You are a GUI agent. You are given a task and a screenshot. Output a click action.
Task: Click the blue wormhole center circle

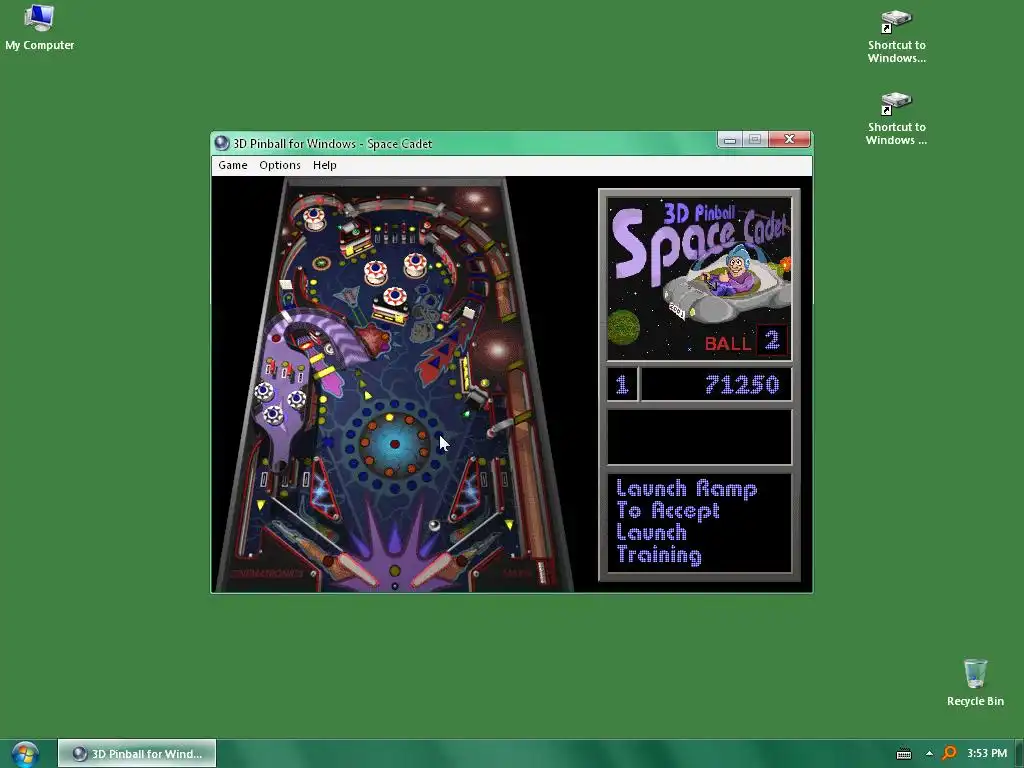coord(394,444)
